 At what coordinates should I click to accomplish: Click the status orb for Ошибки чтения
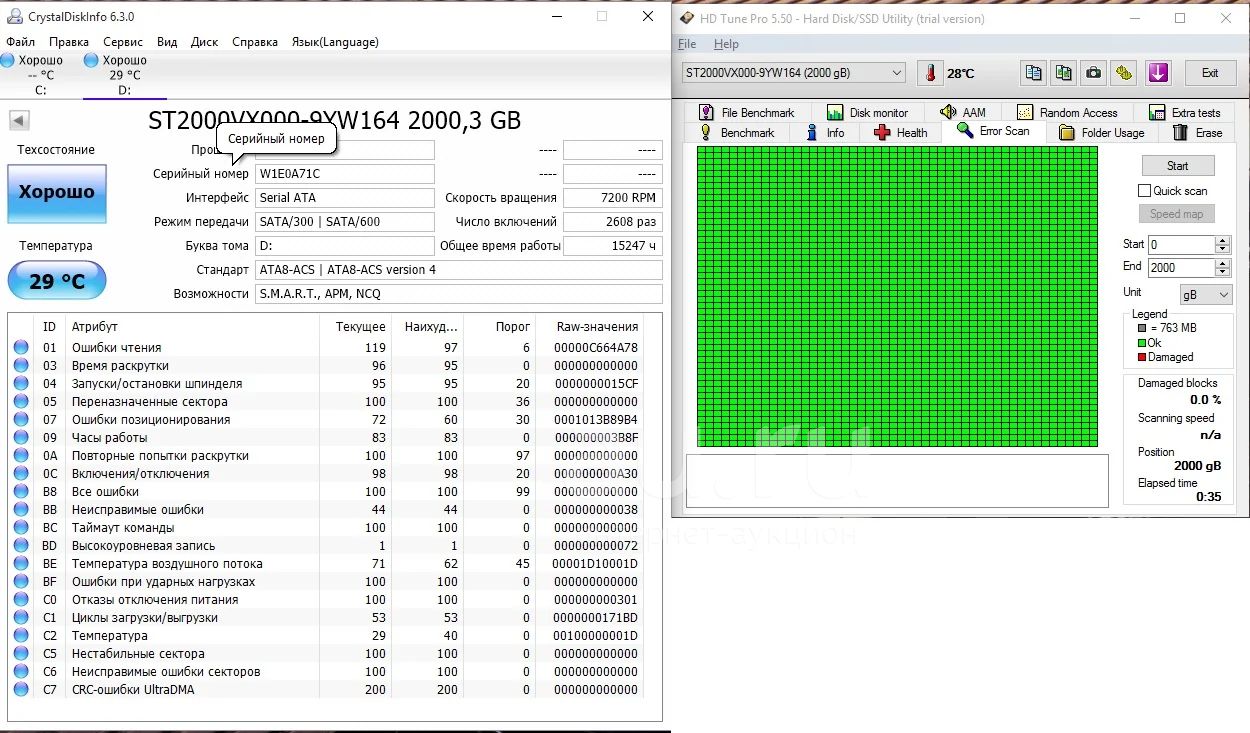(x=21, y=348)
